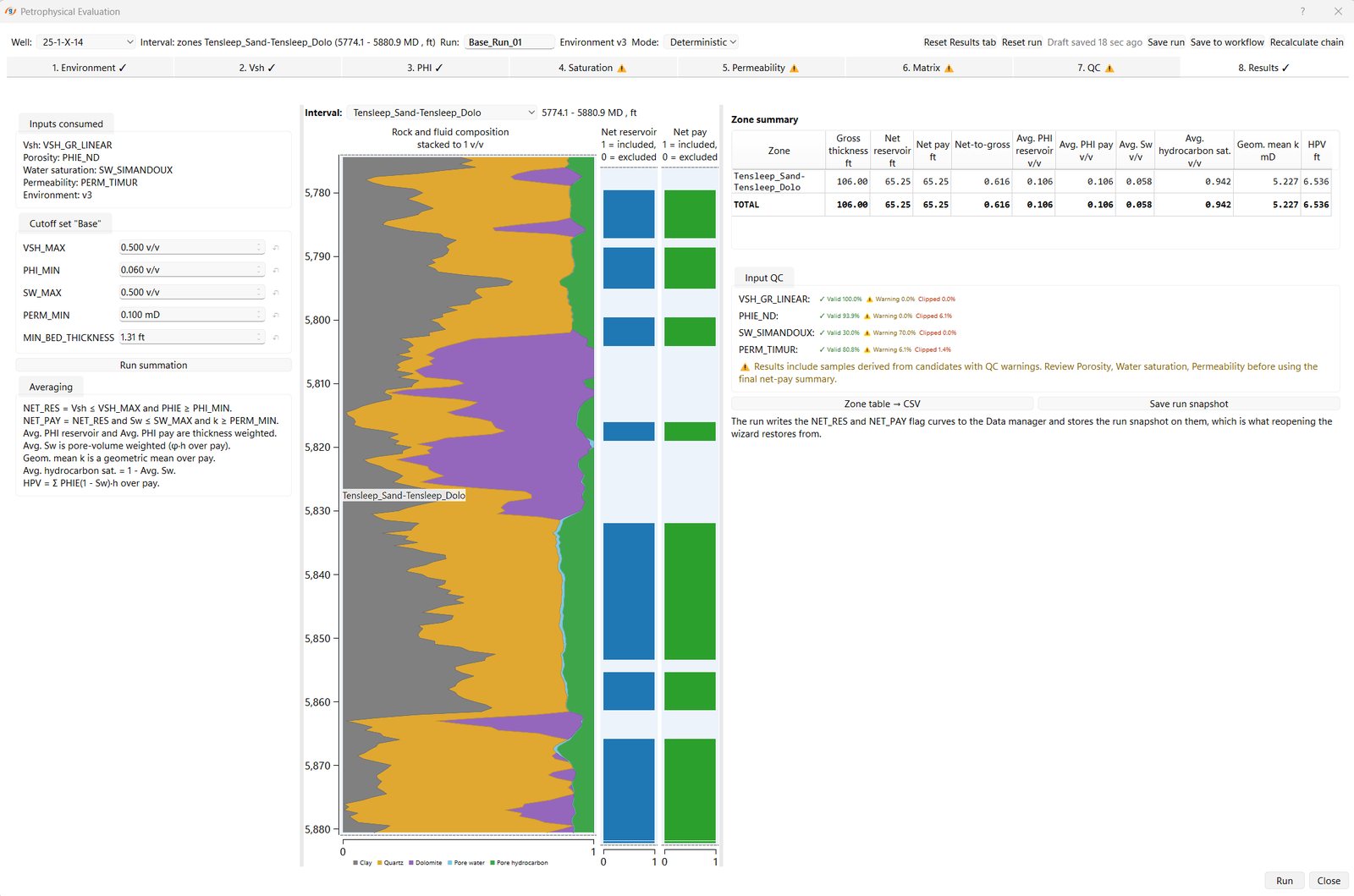Screen dimensions: 1354x896
Task: Open the Interval dropdown Tensleep_Sand-Tensleep_Dolo
Action: click(443, 113)
